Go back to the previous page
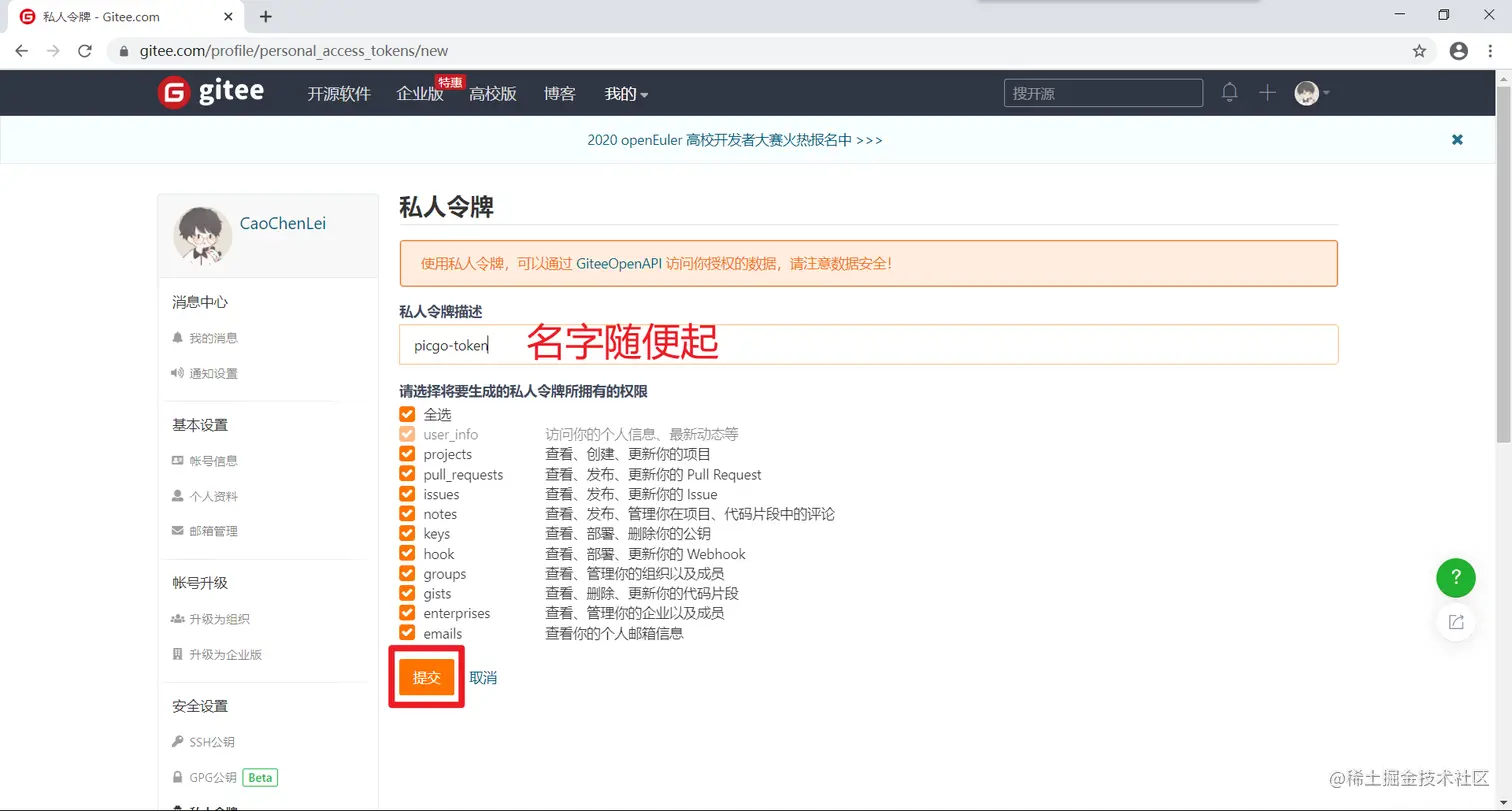This screenshot has width=1512, height=811. point(22,51)
